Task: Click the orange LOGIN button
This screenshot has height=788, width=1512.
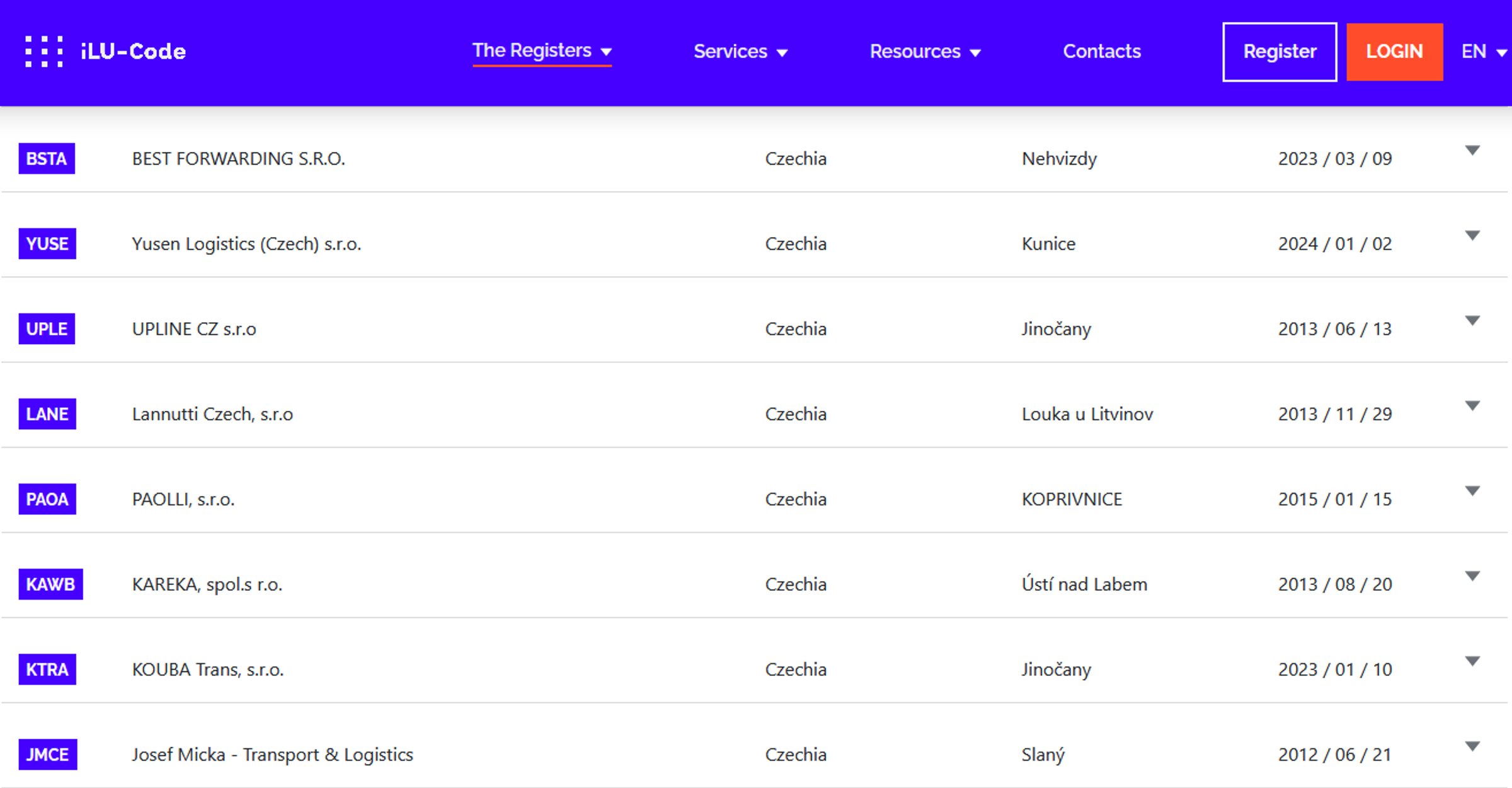Action: click(x=1394, y=52)
